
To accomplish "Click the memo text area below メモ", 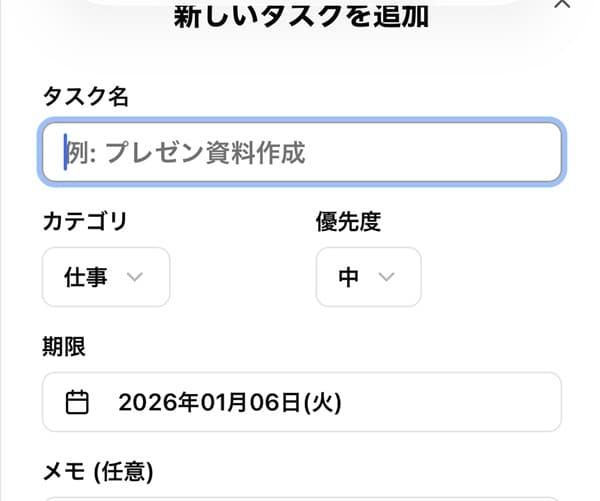I will click(301, 496).
